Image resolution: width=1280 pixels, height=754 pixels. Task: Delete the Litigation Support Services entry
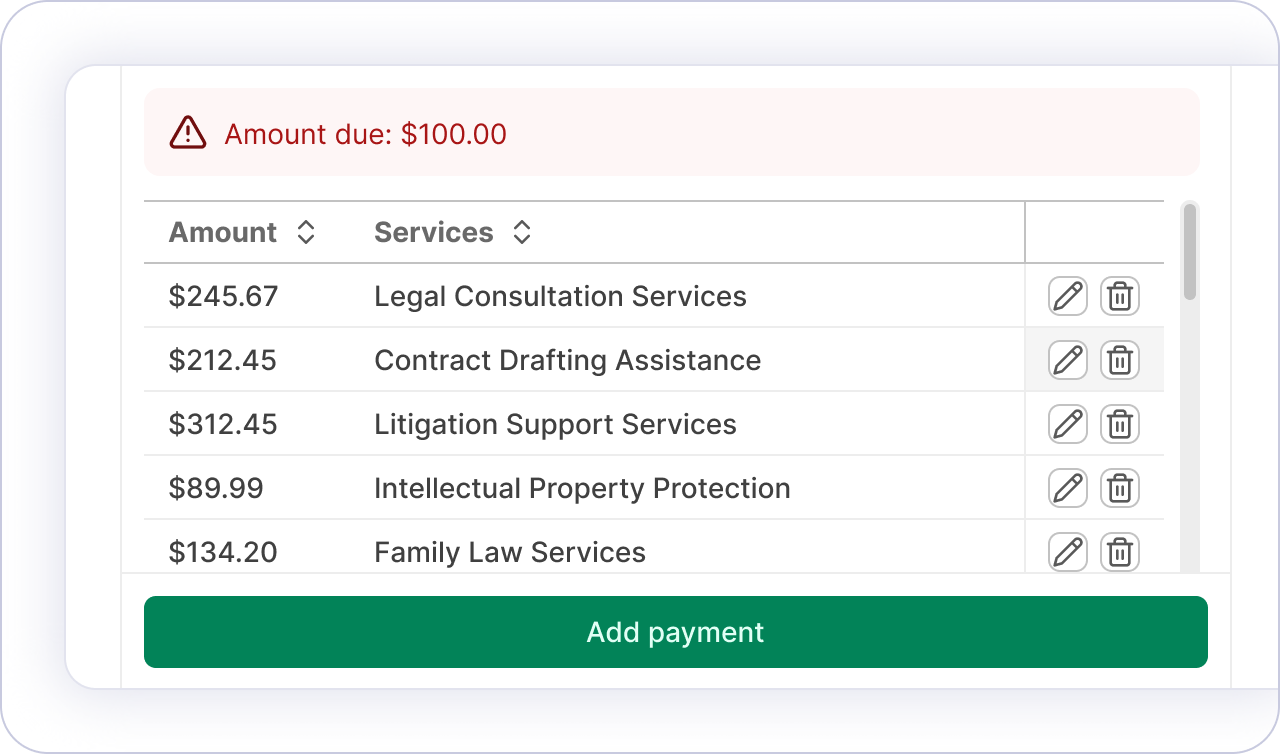tap(1120, 425)
